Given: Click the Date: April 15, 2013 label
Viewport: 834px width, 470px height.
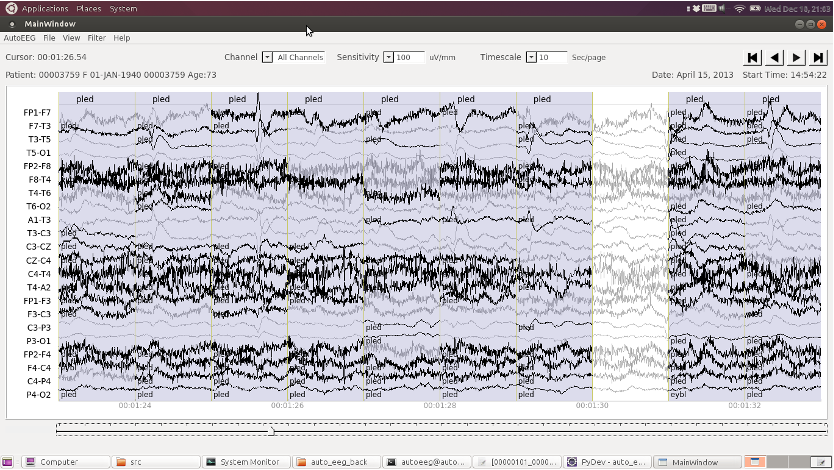Looking at the screenshot, I should (x=693, y=75).
